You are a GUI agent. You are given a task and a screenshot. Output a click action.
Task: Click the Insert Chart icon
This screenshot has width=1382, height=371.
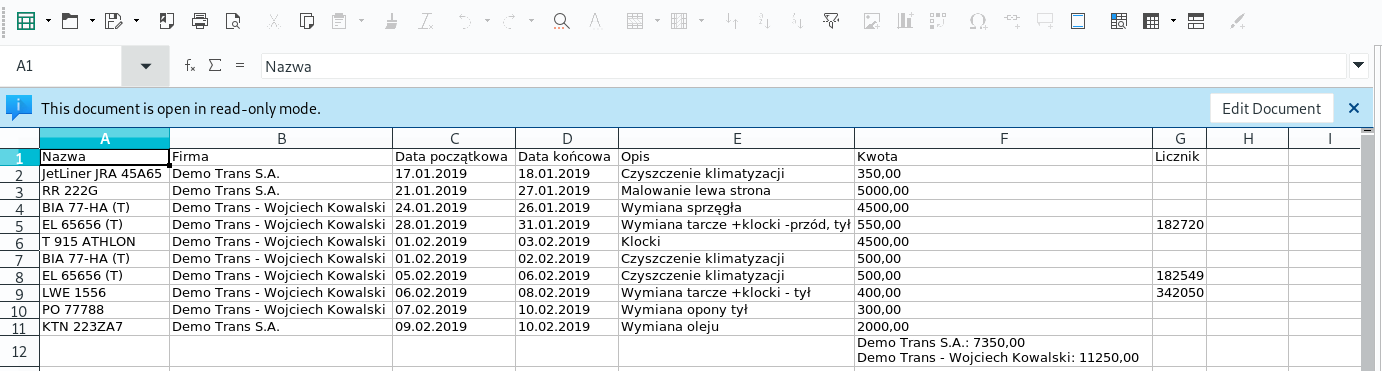click(905, 20)
